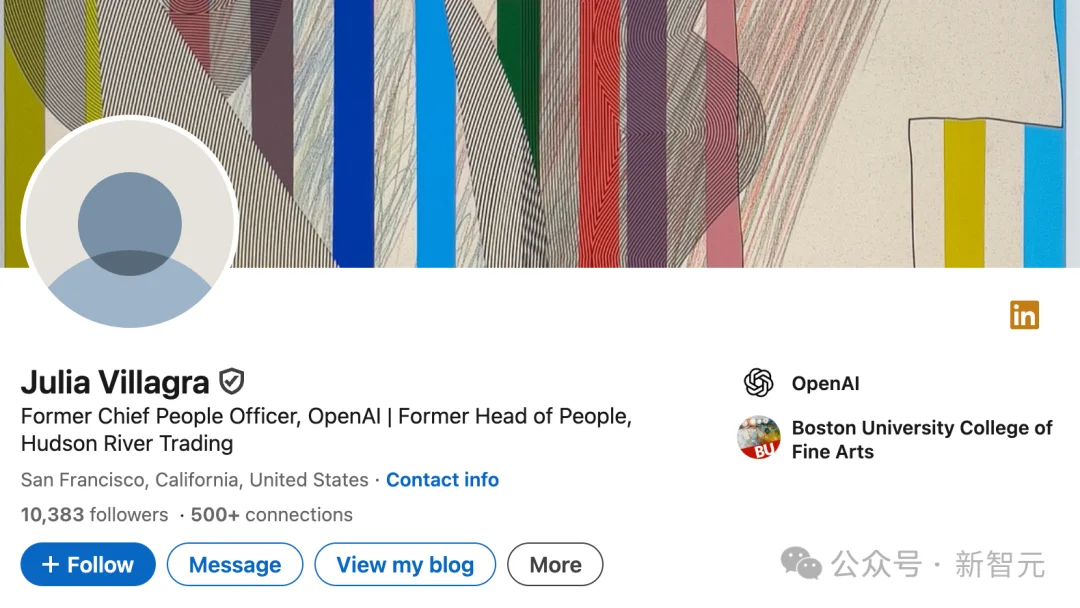Click the plus icon inside the Follow button
The width and height of the screenshot is (1080, 608).
(48, 564)
